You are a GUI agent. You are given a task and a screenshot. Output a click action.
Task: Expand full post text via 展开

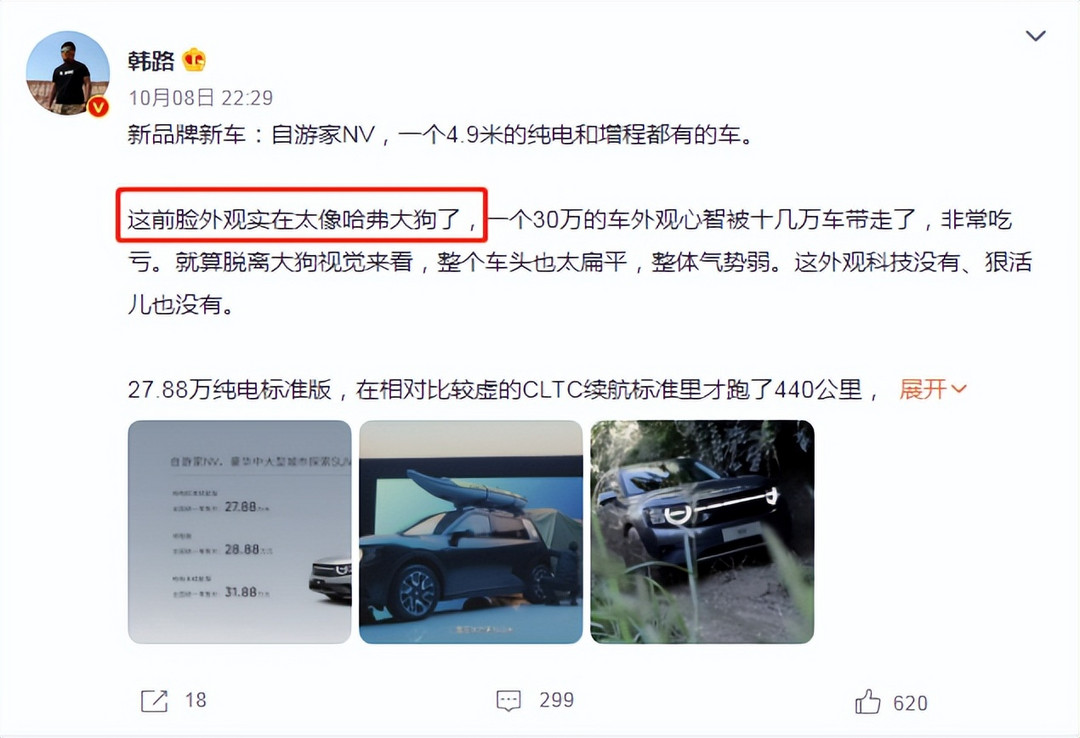[923, 389]
